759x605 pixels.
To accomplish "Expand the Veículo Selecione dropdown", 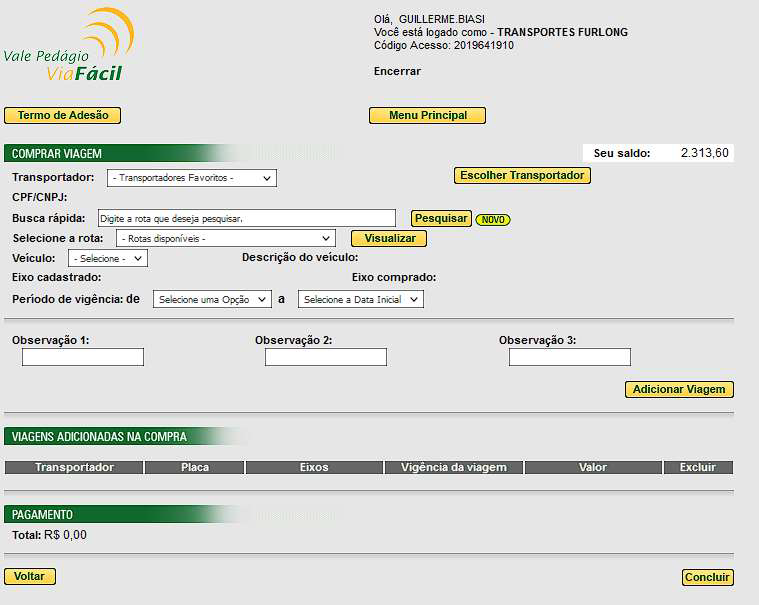I will pos(108,258).
